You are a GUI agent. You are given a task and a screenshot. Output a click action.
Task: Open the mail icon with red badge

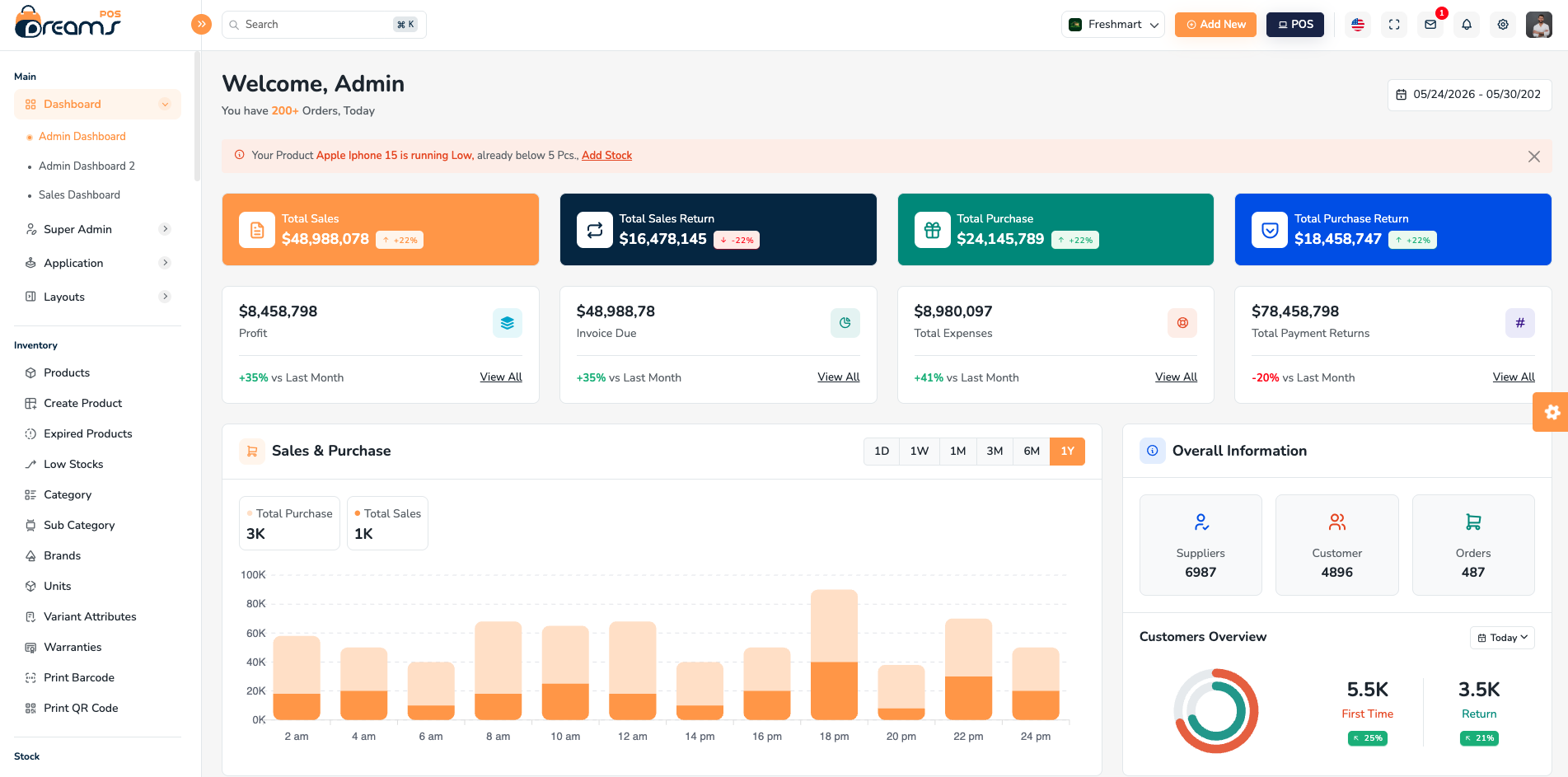coord(1430,25)
